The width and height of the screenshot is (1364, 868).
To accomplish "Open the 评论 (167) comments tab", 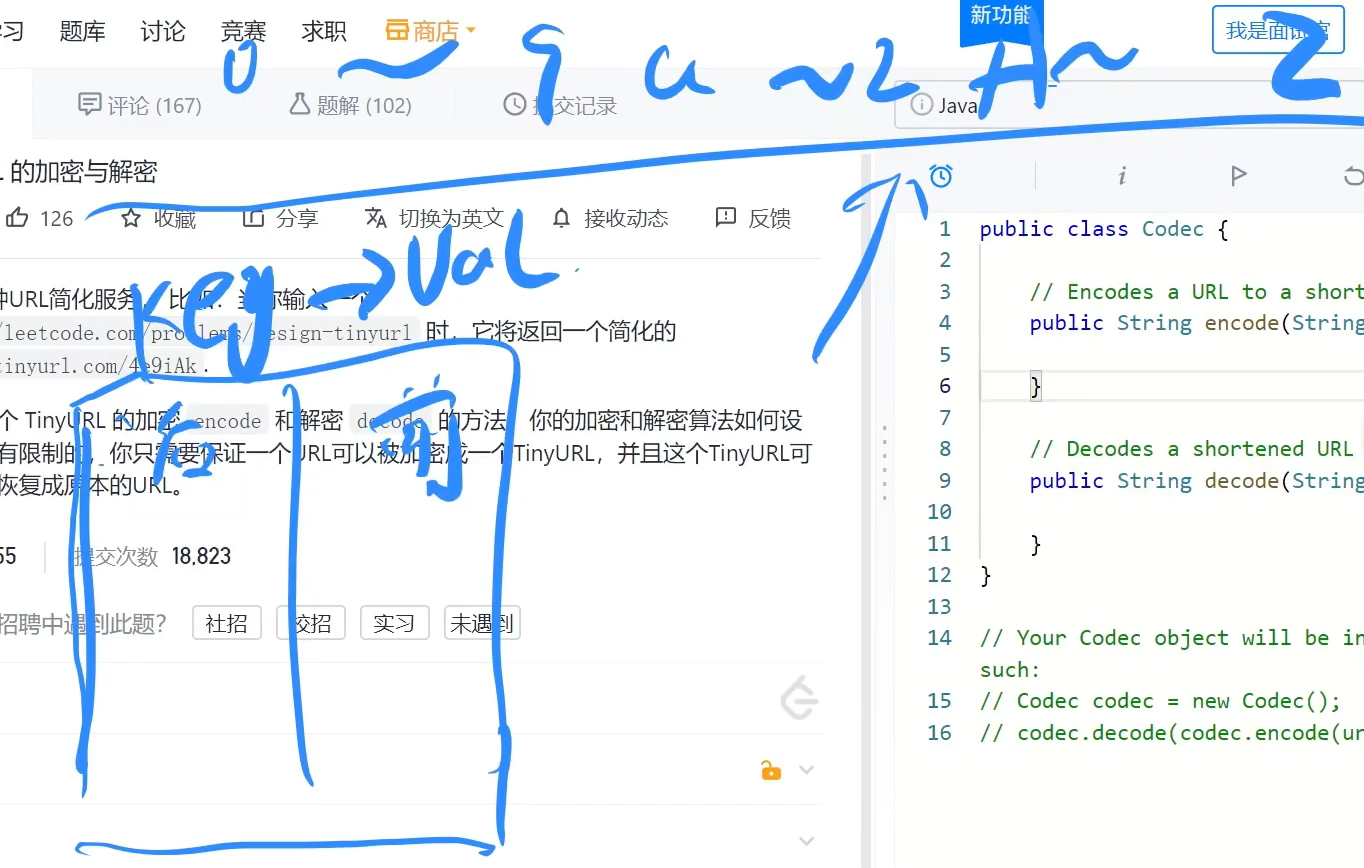I will (x=140, y=105).
